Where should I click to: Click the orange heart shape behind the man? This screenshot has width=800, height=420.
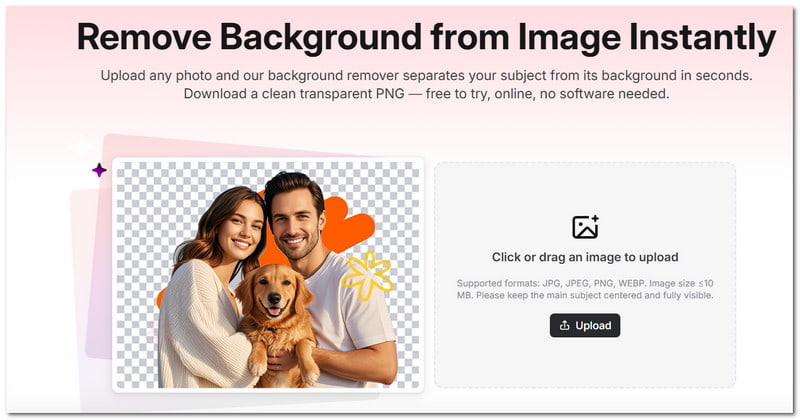347,225
